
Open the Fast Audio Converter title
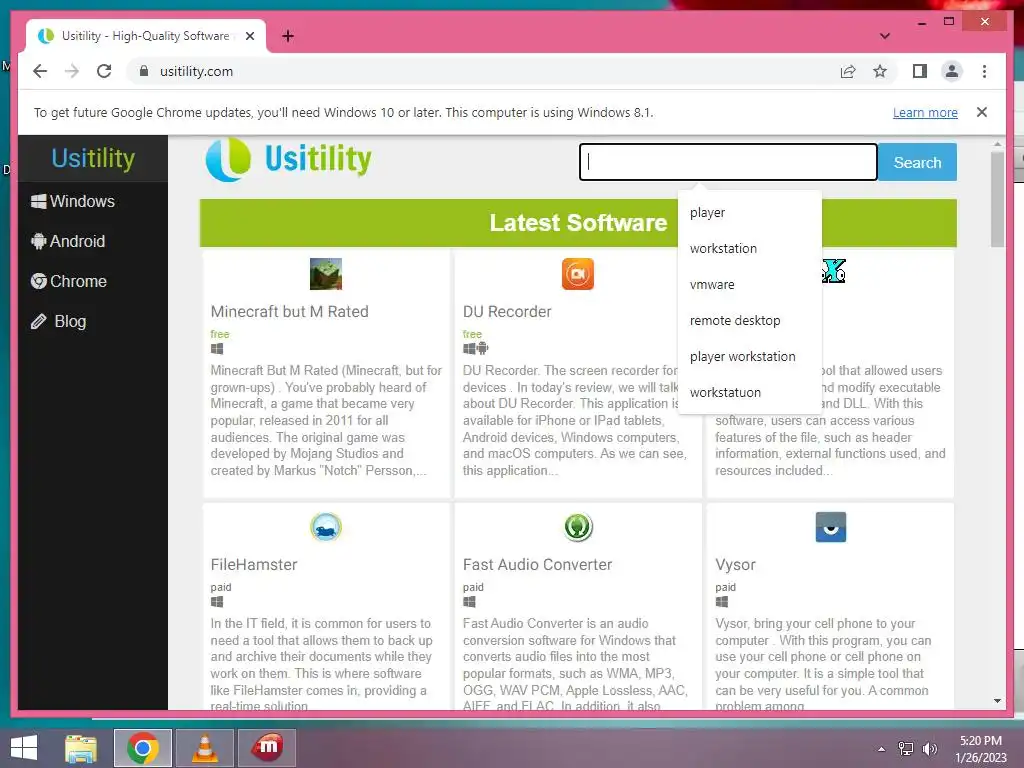point(537,564)
